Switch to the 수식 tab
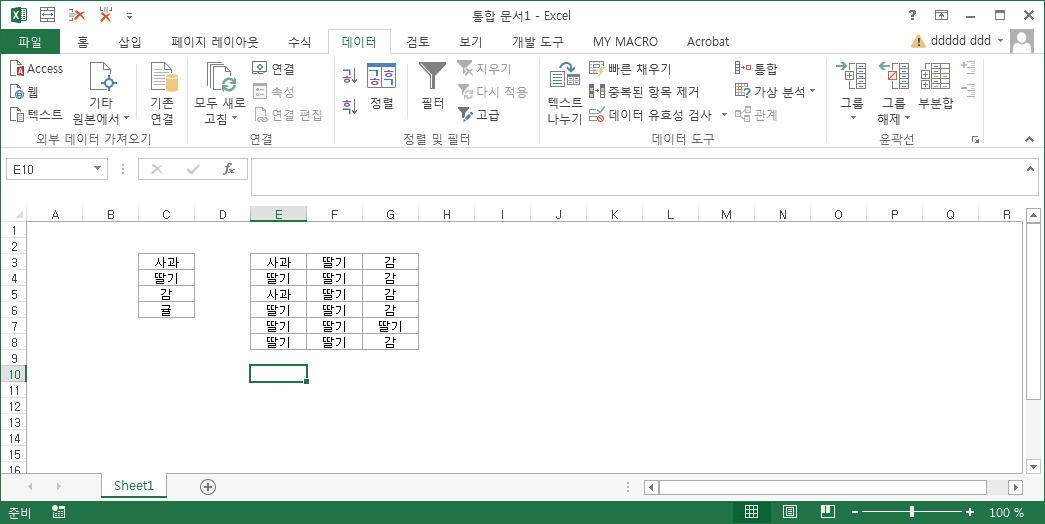This screenshot has width=1045, height=524. click(x=299, y=41)
